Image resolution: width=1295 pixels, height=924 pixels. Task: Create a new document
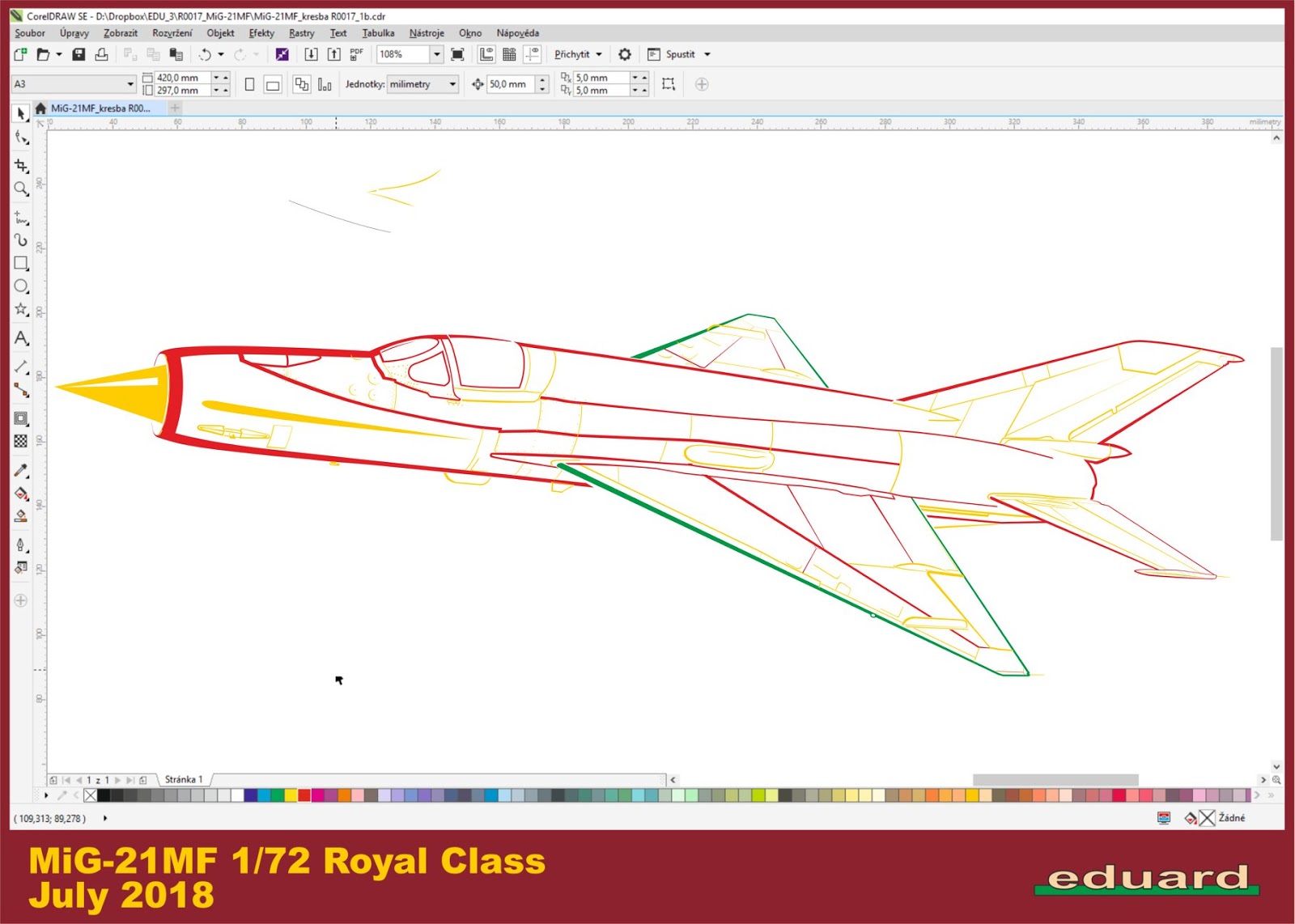click(20, 54)
